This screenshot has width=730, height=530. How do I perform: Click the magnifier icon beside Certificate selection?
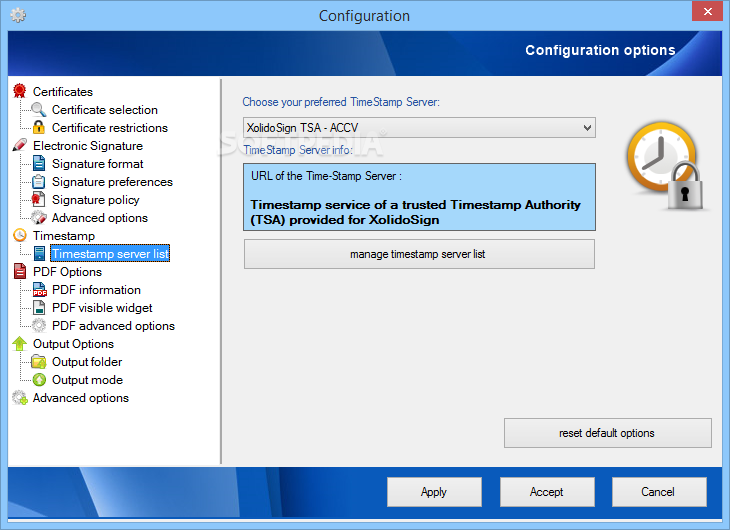pos(39,109)
